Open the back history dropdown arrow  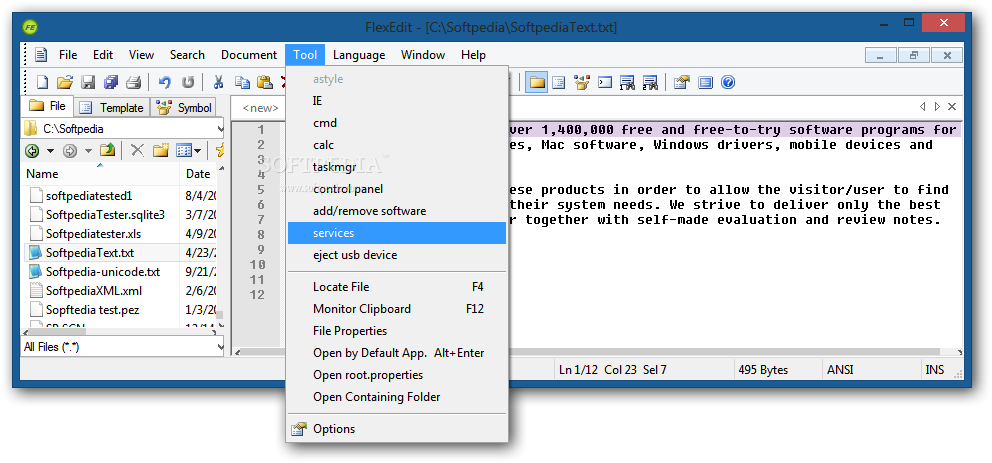click(x=50, y=151)
